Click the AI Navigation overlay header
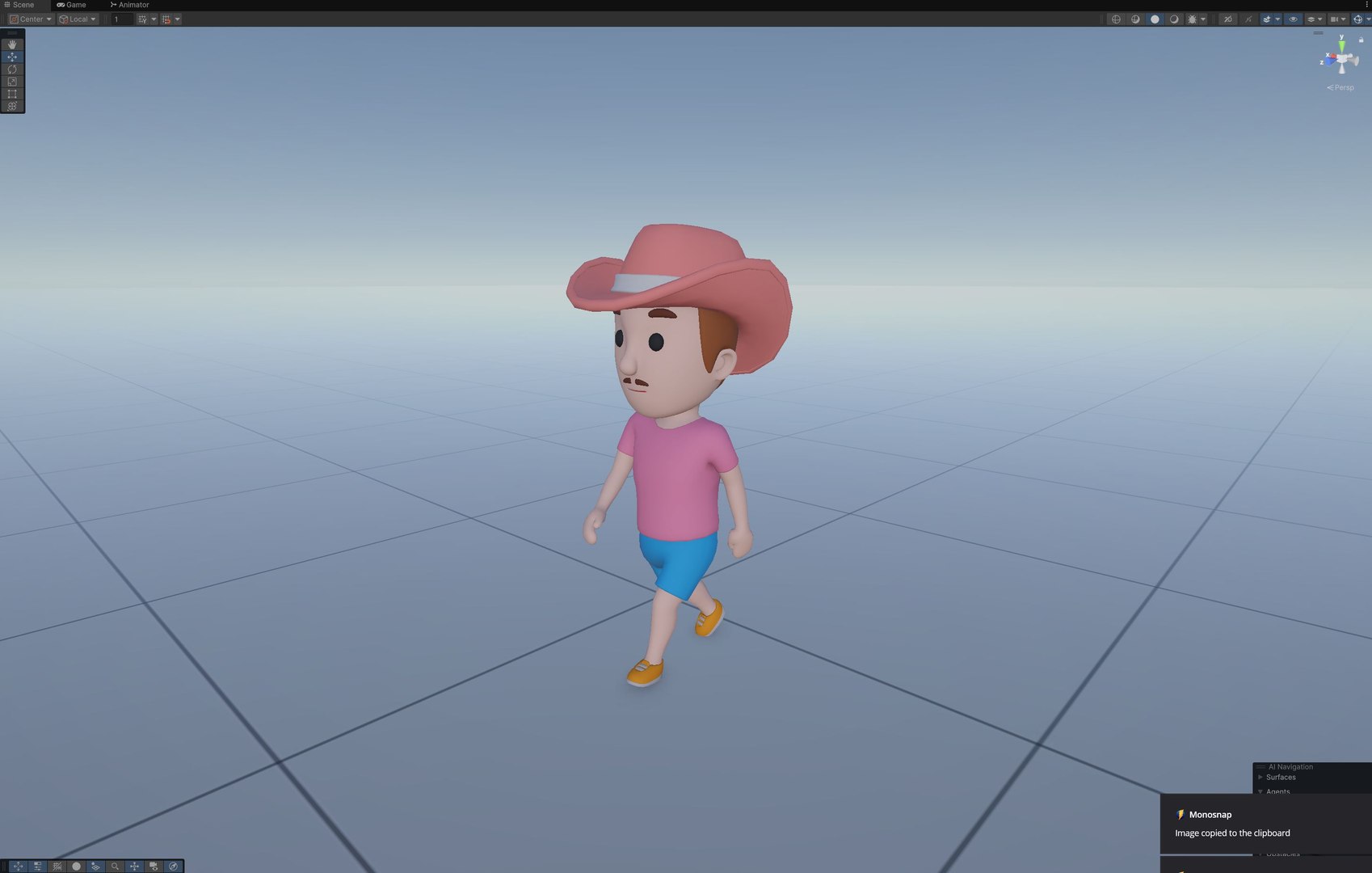 pos(1290,767)
